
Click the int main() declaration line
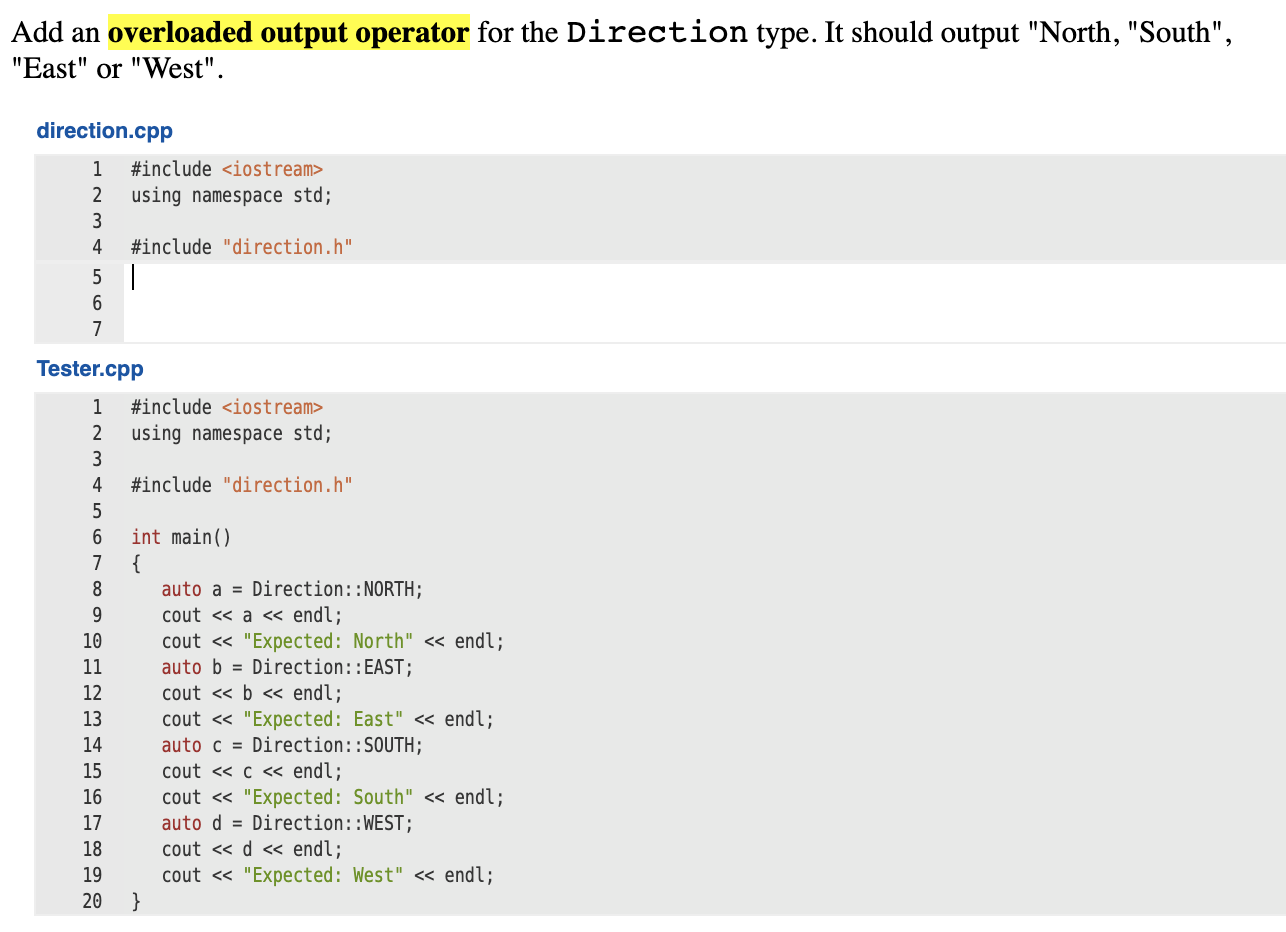(180, 537)
